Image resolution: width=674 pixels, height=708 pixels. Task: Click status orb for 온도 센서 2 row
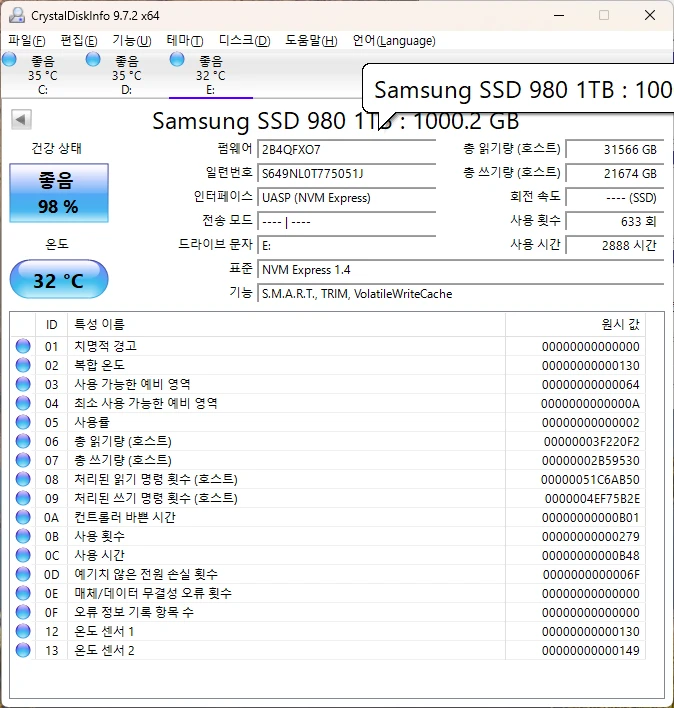pyautogui.click(x=23, y=650)
